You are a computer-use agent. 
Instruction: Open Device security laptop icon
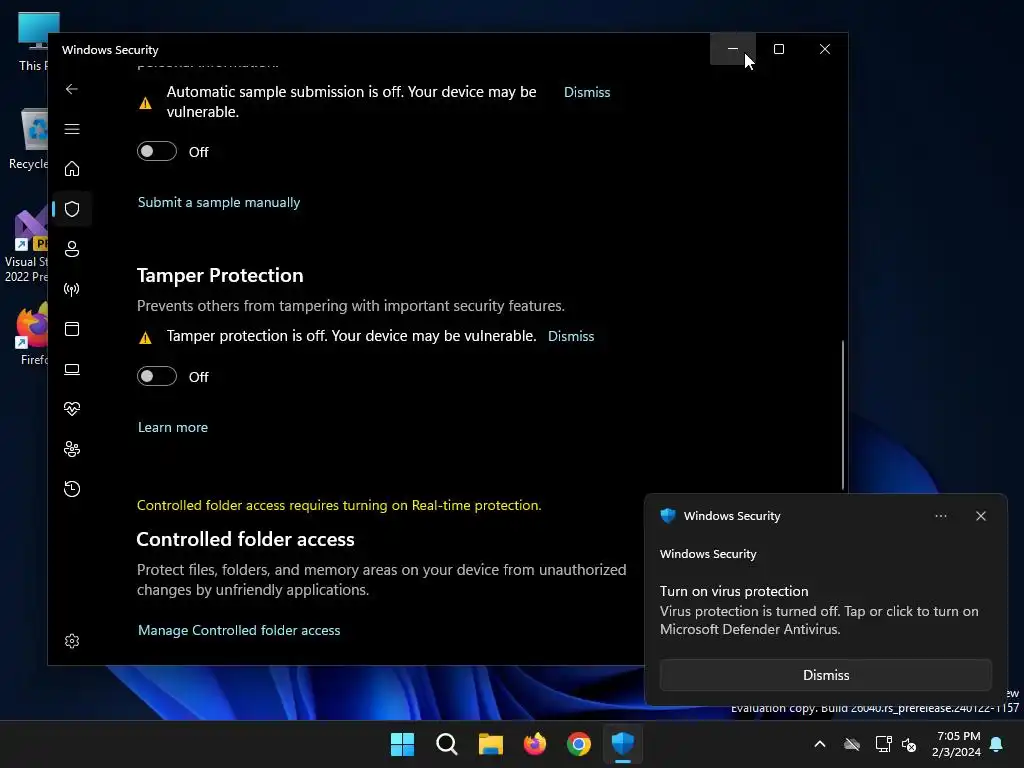pos(72,369)
